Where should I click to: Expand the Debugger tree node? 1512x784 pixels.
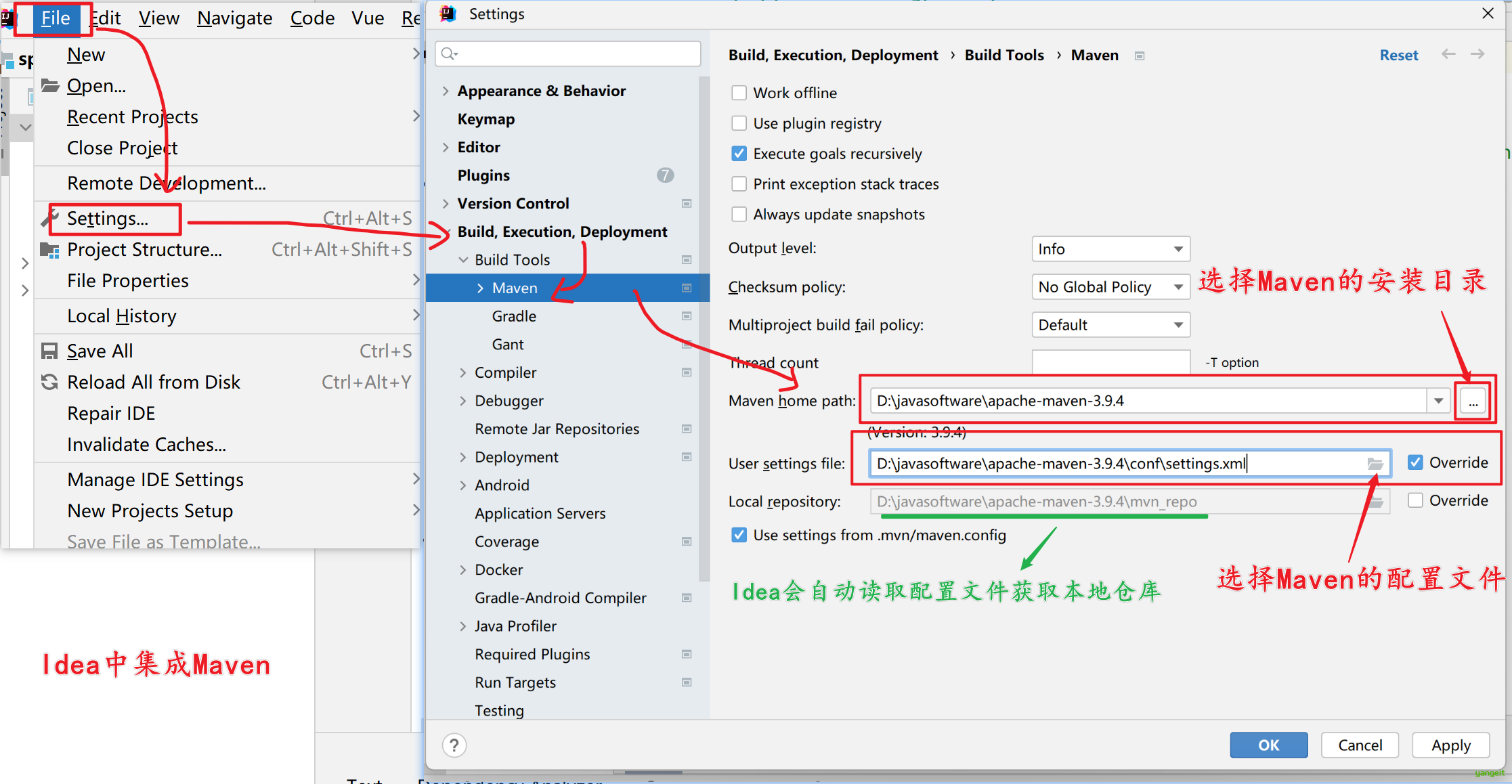tap(463, 401)
